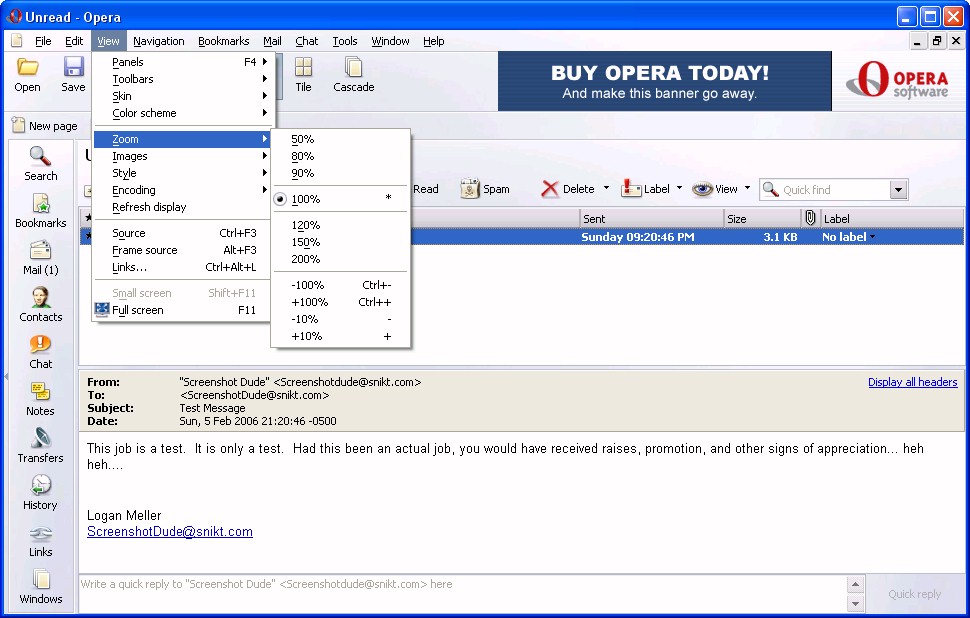Viewport: 970px width, 618px height.
Task: Expand the Encoding submenu
Action: (x=181, y=190)
